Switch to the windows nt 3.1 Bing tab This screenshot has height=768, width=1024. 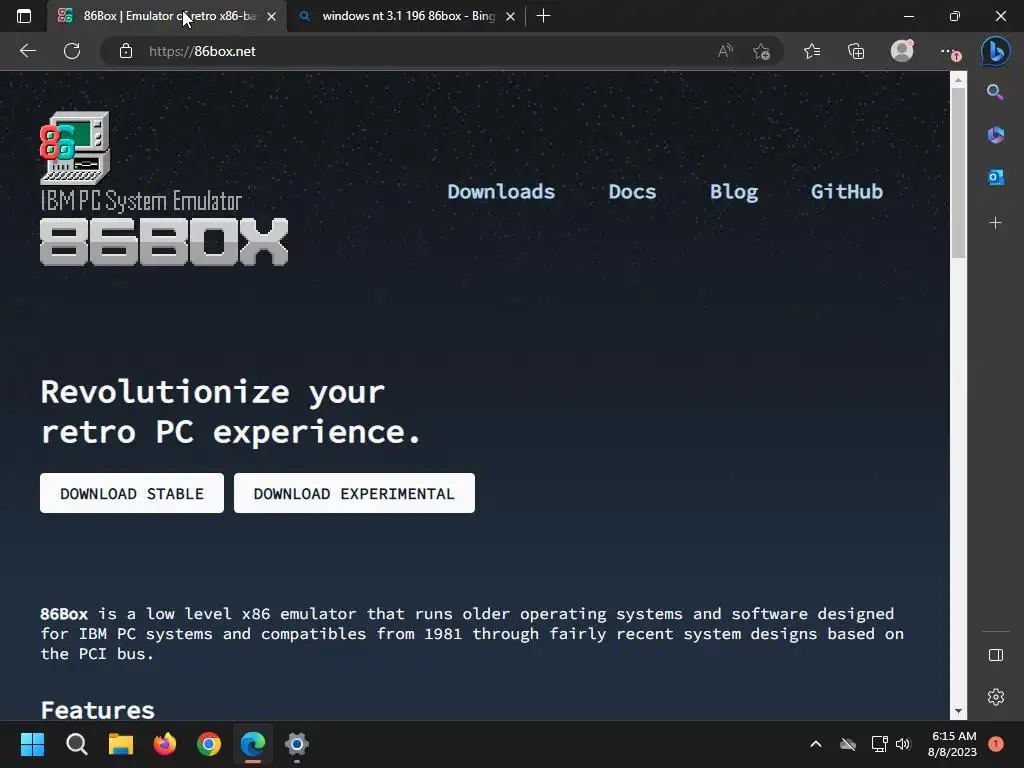coord(408,16)
